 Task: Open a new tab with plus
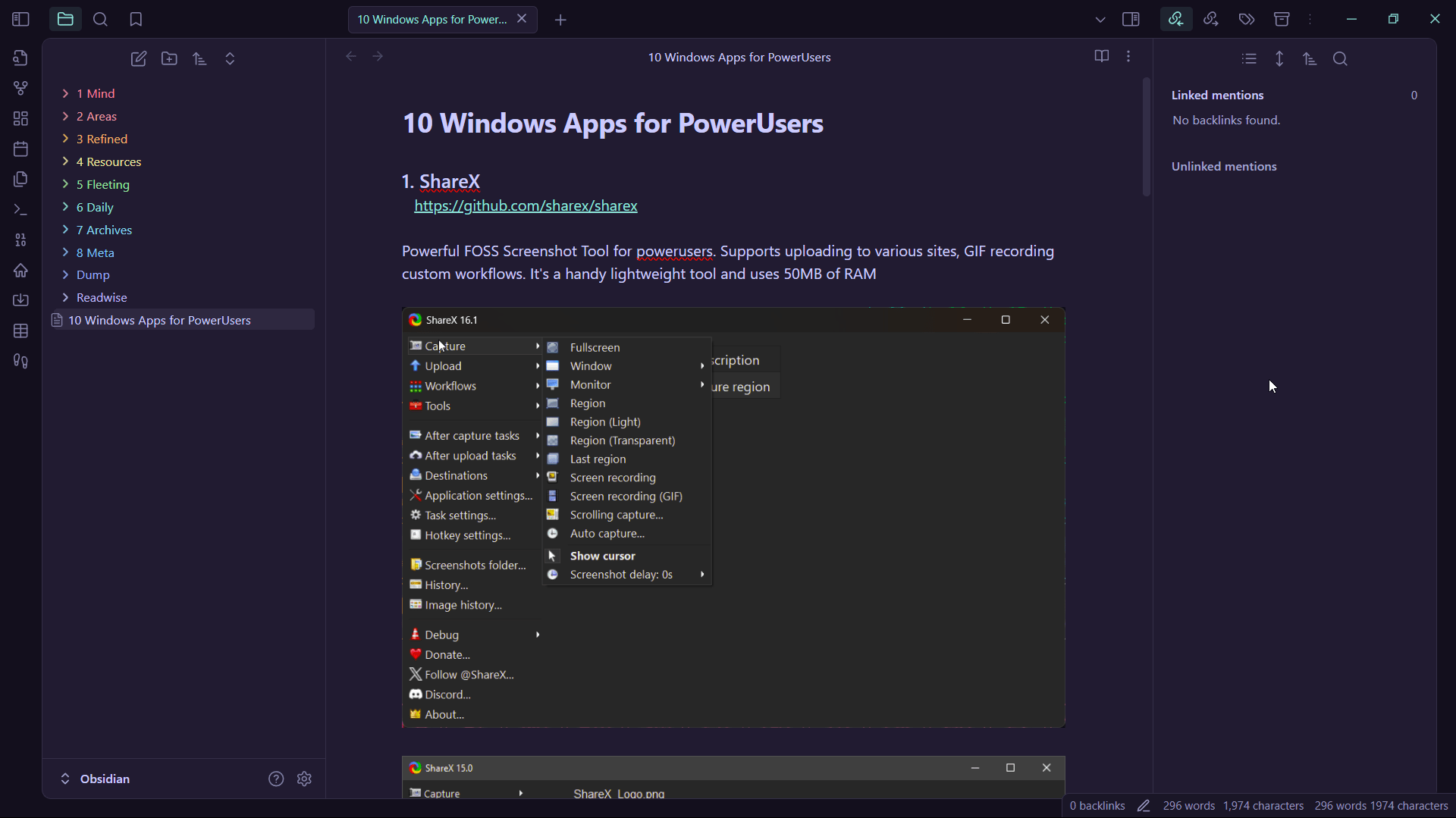pyautogui.click(x=560, y=20)
